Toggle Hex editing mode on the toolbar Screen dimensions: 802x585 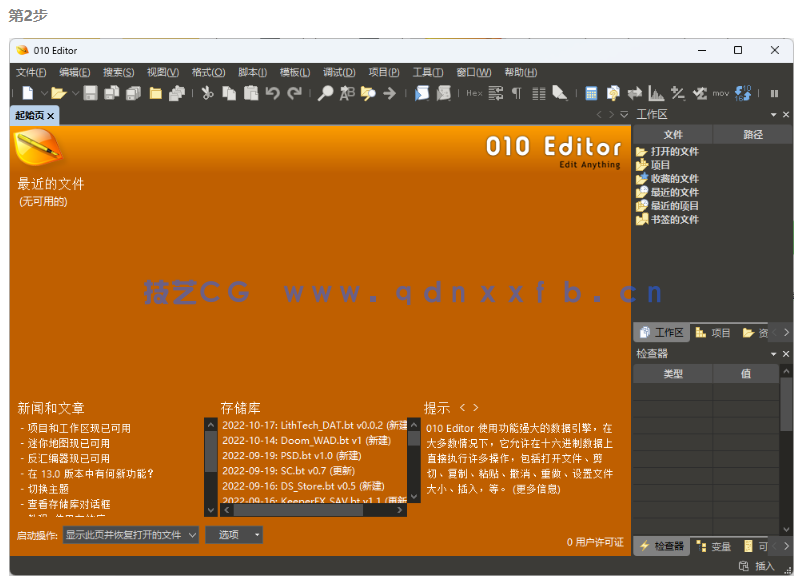474,93
